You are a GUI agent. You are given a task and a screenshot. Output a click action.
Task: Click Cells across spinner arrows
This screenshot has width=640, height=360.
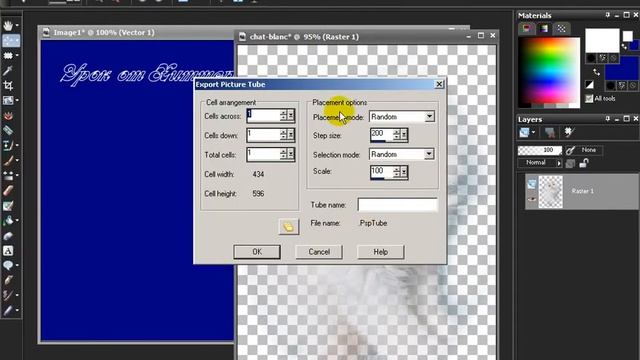click(284, 116)
